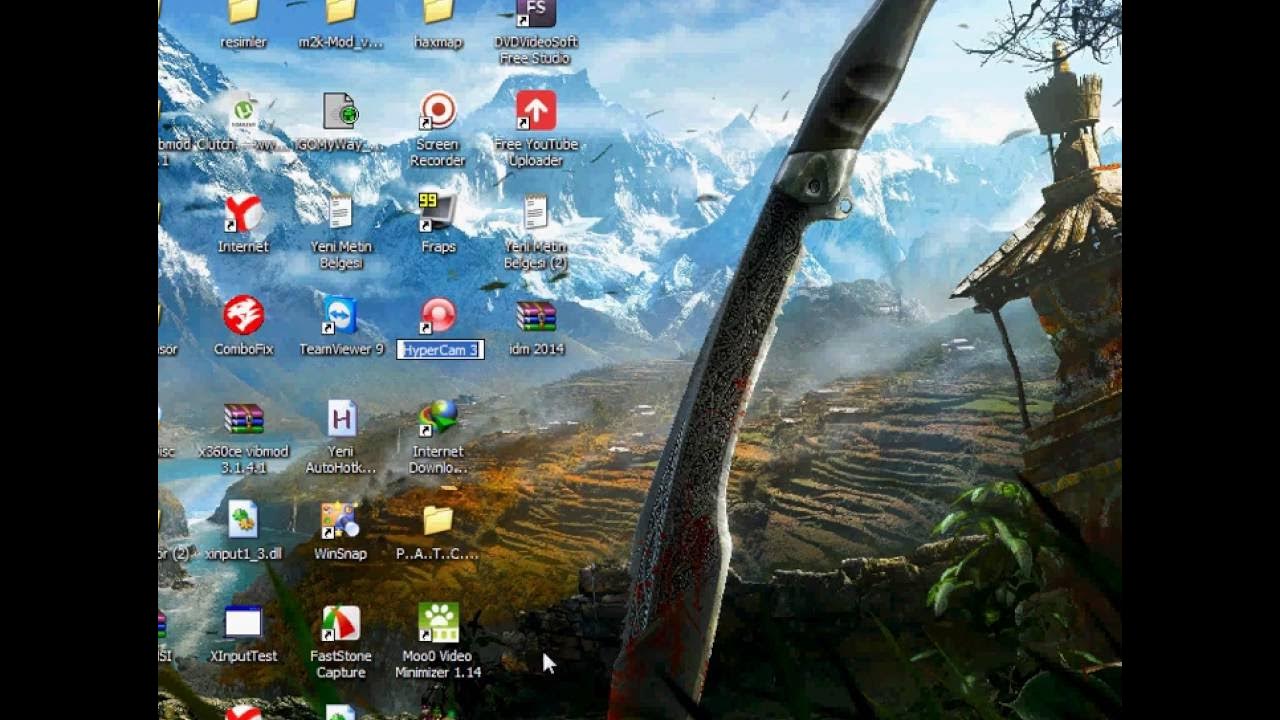Select the HyperCam 3 red record icon

[438, 316]
